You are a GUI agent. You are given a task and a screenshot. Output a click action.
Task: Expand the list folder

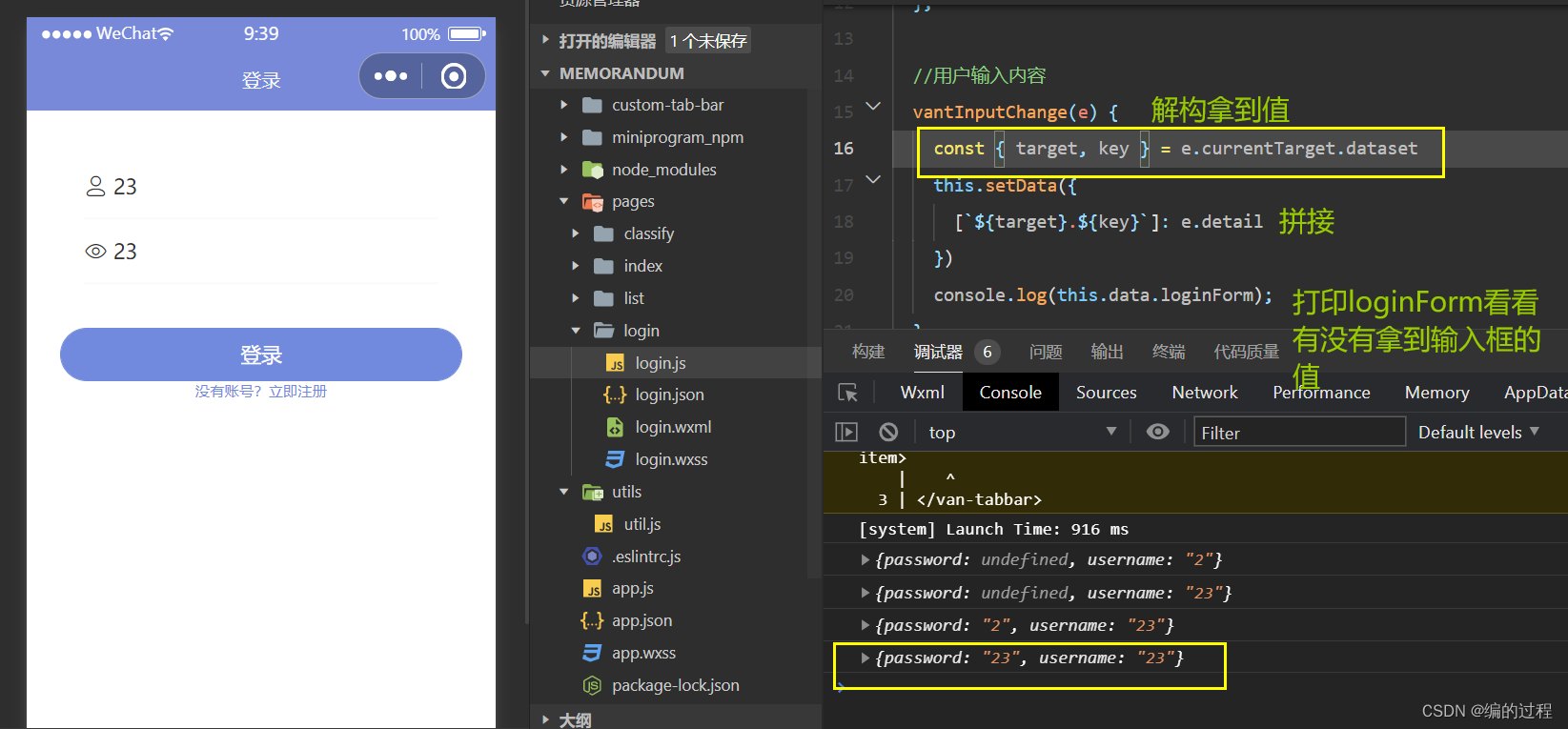coord(576,298)
